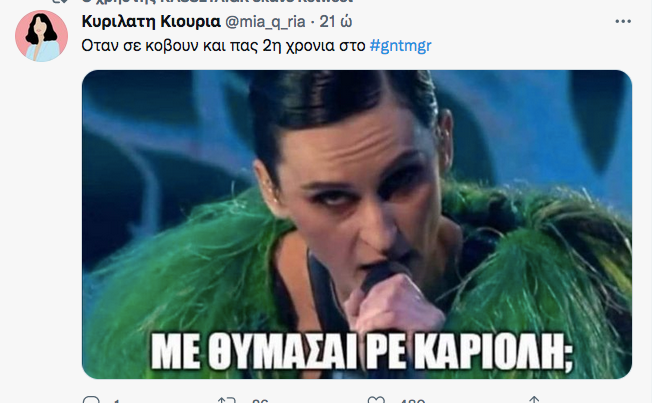Like the tweet with the heart icon
This screenshot has height=403, width=664.
click(376, 400)
